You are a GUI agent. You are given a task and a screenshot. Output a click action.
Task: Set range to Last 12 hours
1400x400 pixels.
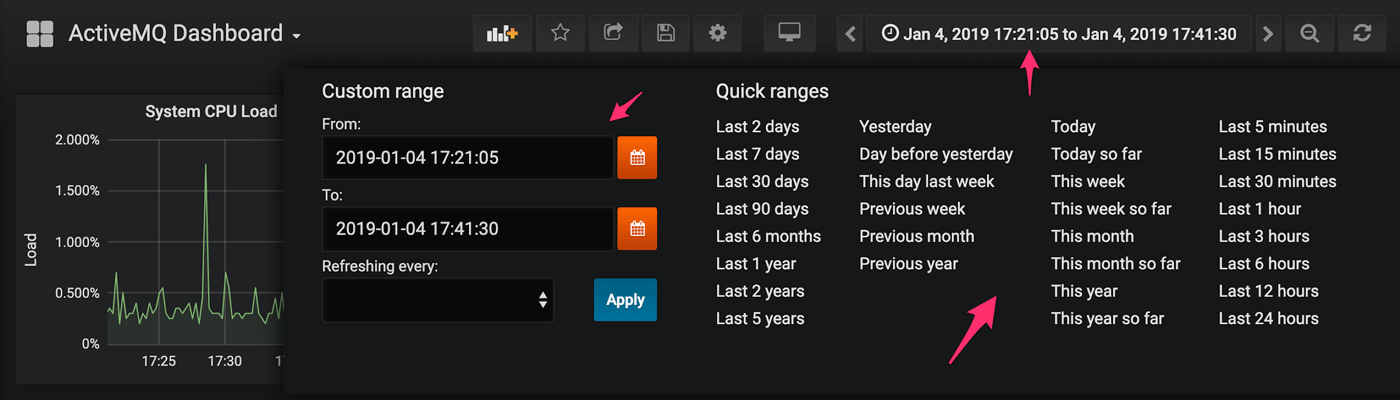pyautogui.click(x=1268, y=291)
